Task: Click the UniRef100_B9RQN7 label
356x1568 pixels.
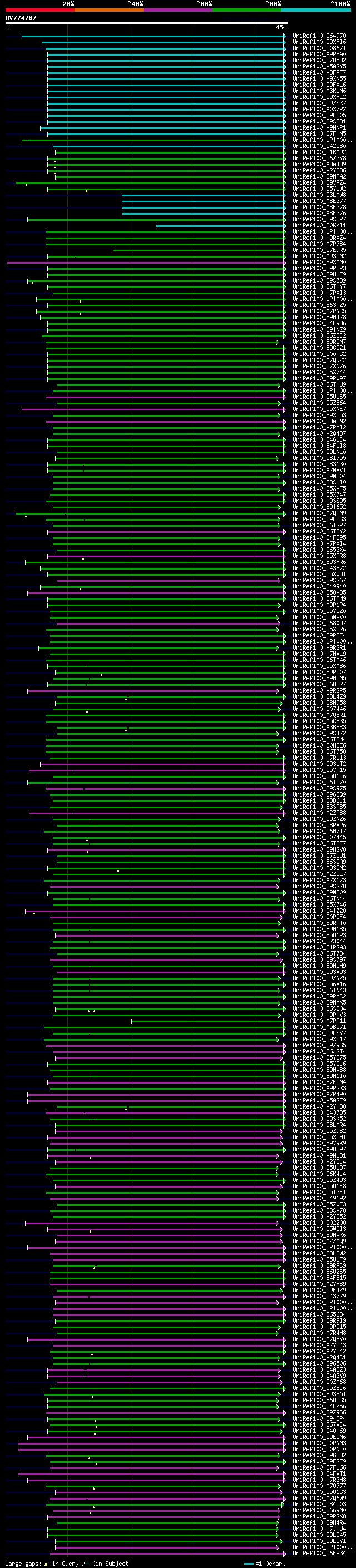Action: 319,342
